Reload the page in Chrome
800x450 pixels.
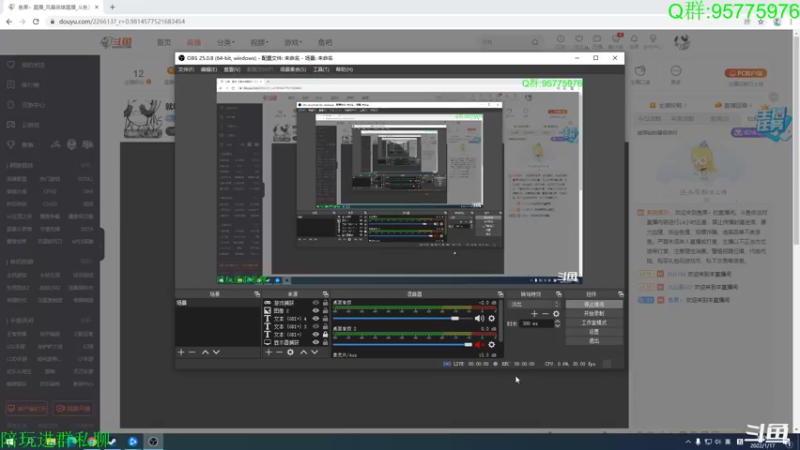[36, 21]
